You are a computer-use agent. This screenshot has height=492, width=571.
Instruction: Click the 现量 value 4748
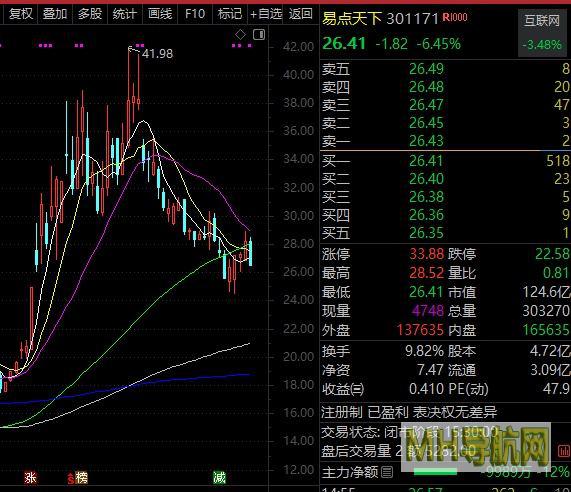(x=428, y=311)
